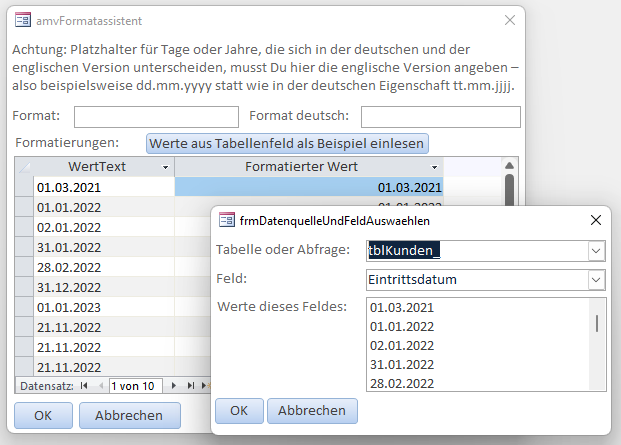Go to previous record in navigation bar
The width and height of the screenshot is (621, 445).
(x=101, y=386)
